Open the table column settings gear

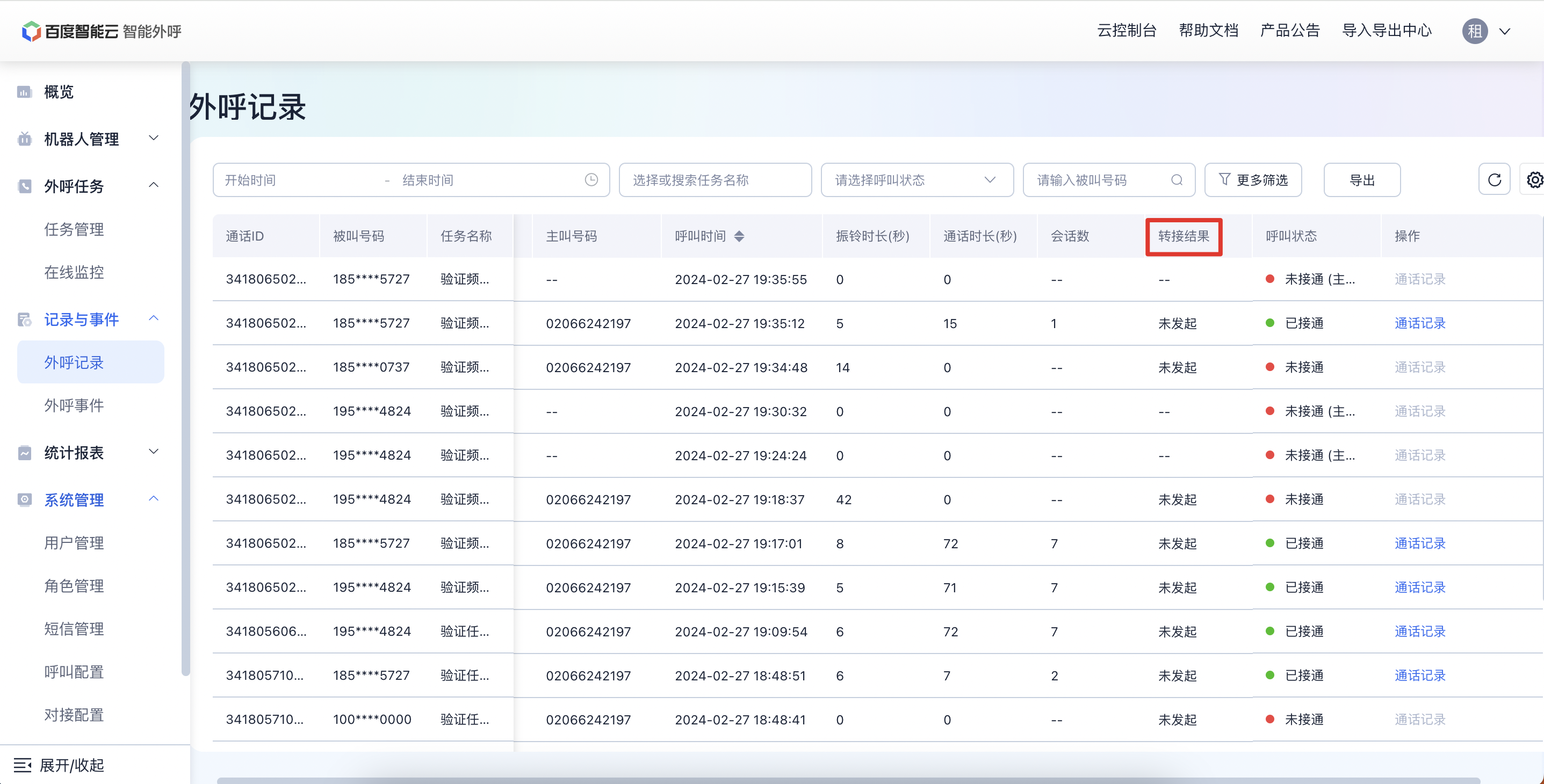1534,180
